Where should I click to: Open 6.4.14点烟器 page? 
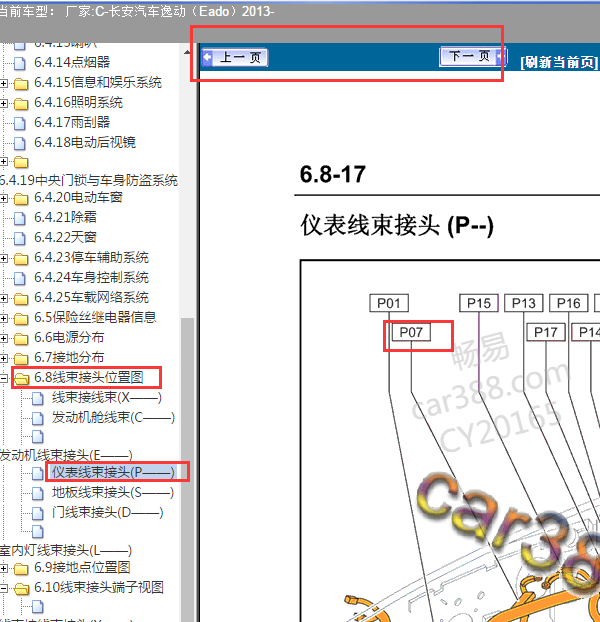tap(72, 62)
